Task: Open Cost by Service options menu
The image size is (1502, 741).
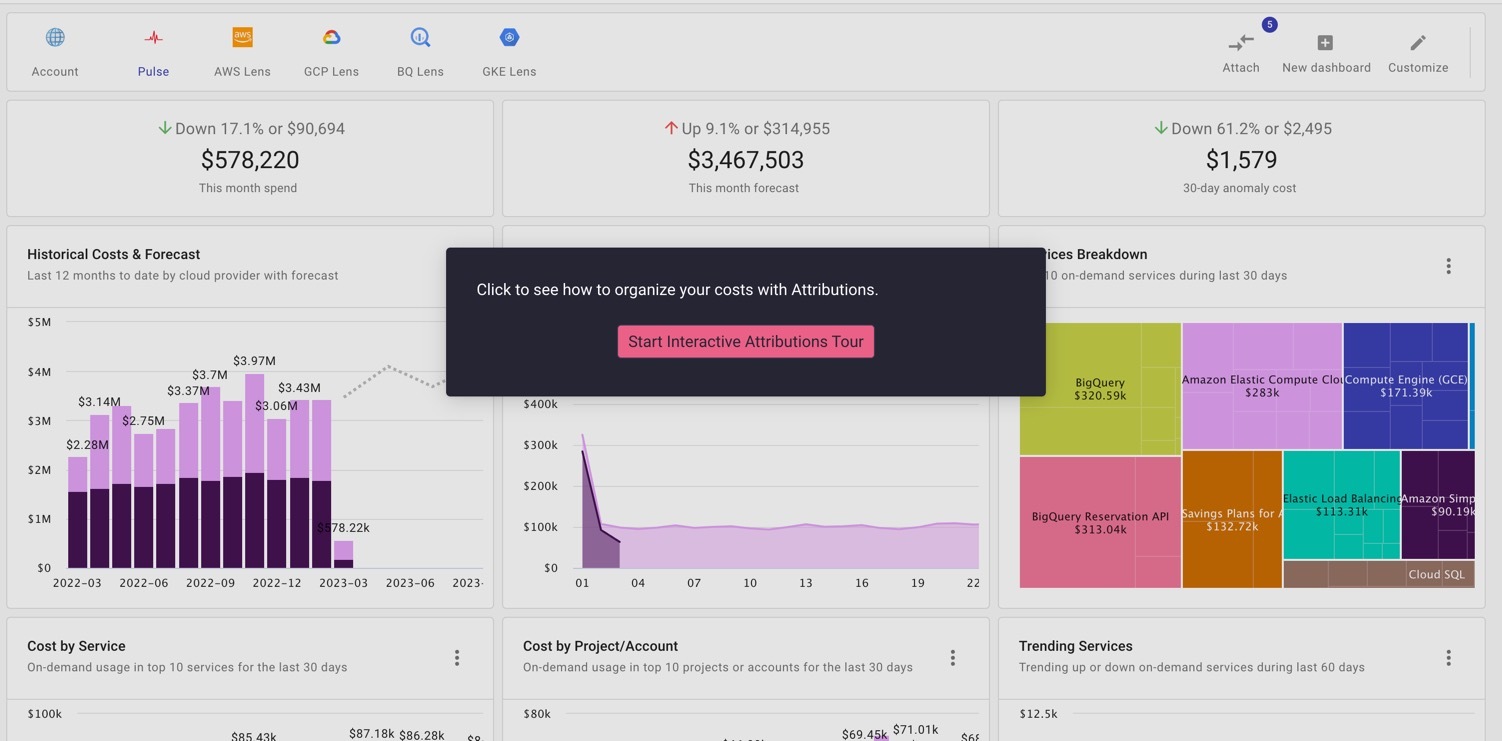Action: [457, 658]
